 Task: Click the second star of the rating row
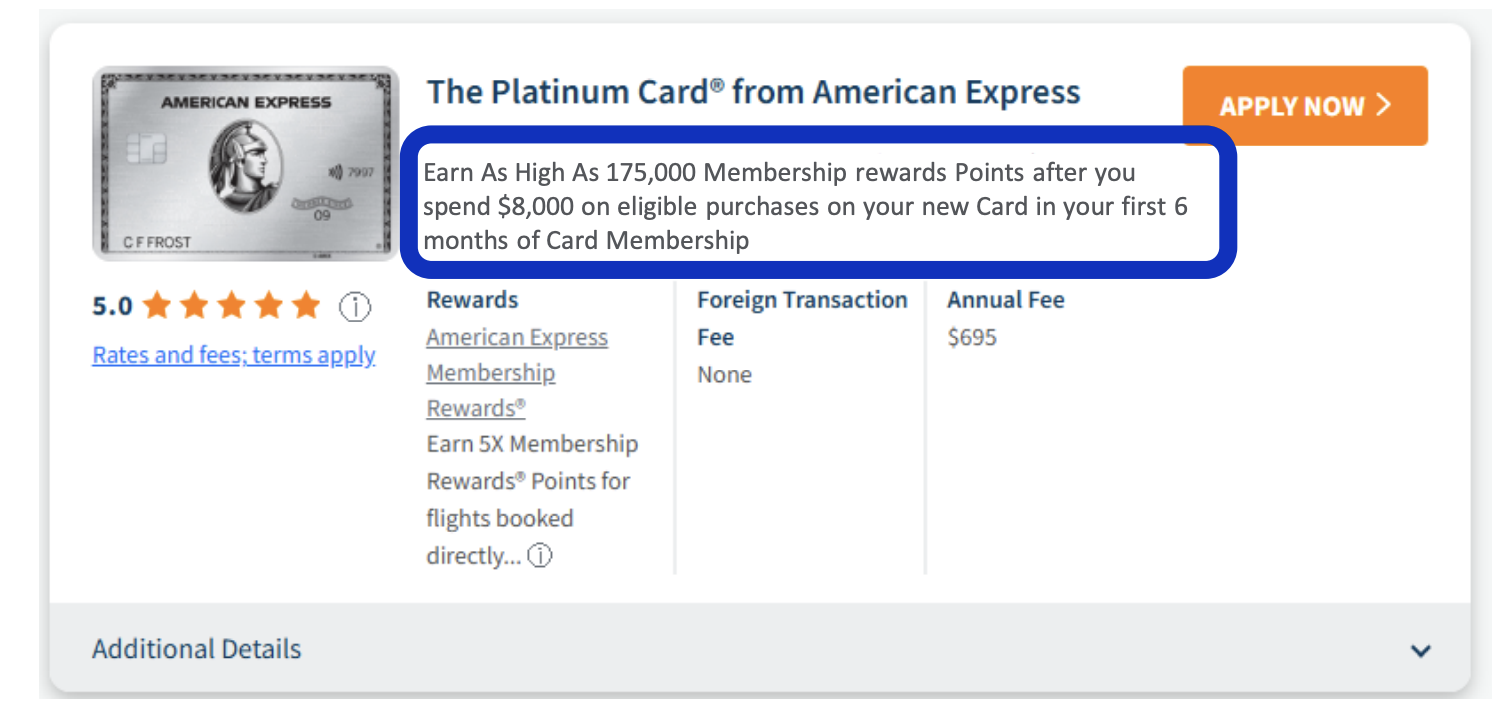pyautogui.click(x=195, y=307)
